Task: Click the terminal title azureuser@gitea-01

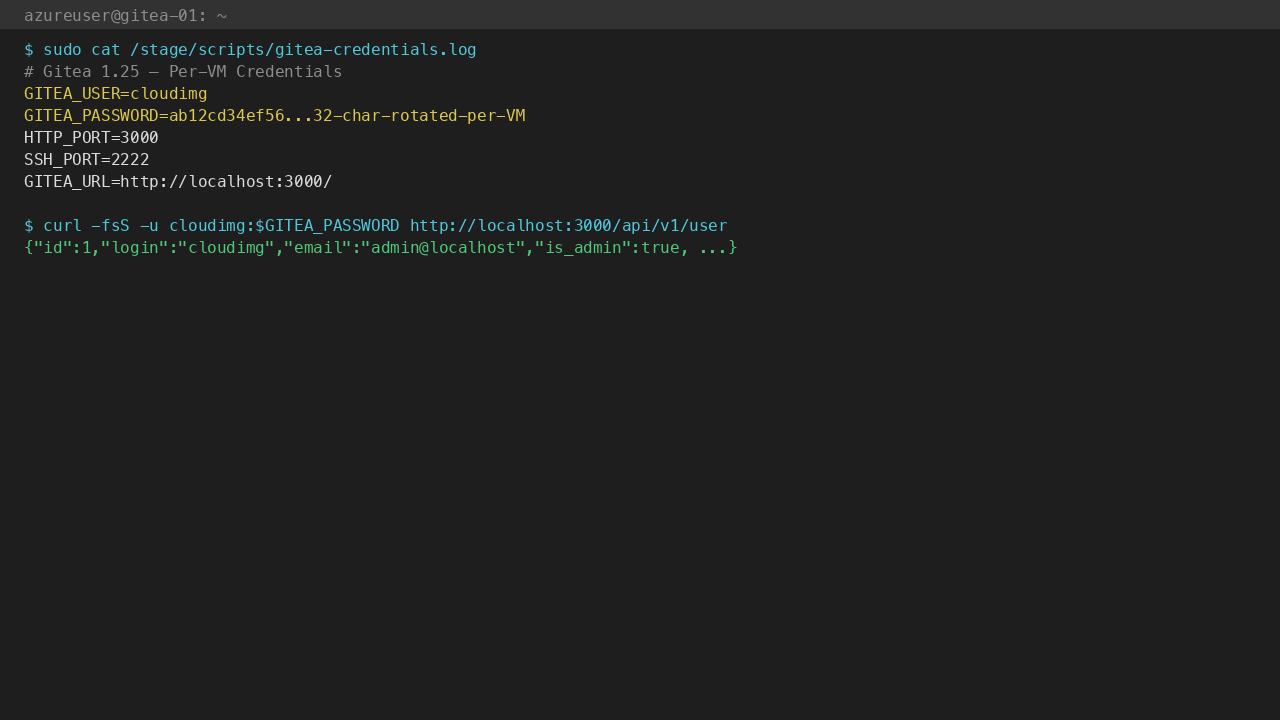Action: [125, 15]
